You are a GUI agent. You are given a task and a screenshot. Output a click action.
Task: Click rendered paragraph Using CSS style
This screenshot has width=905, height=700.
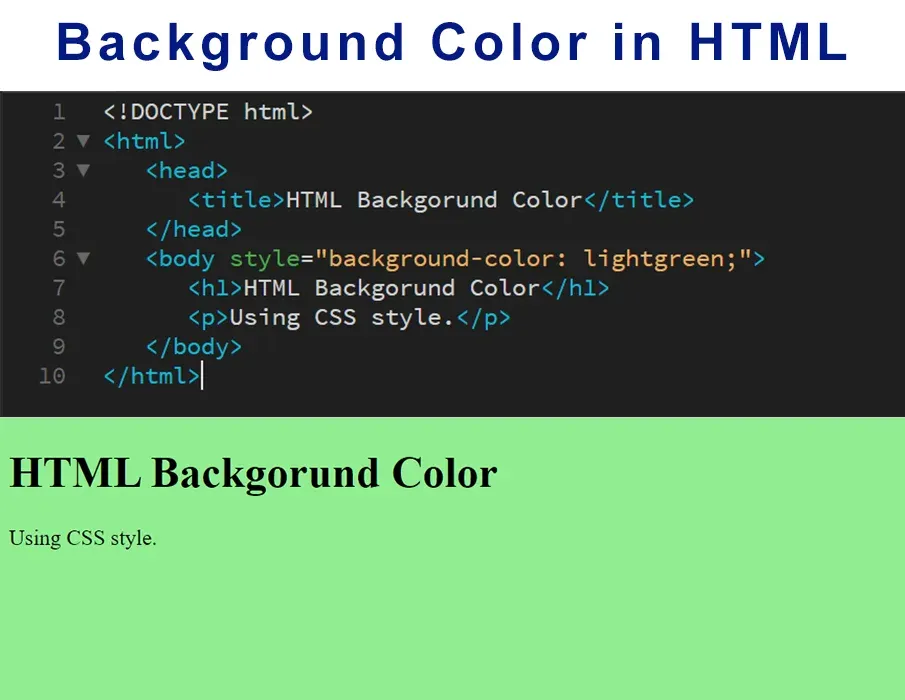click(x=83, y=538)
